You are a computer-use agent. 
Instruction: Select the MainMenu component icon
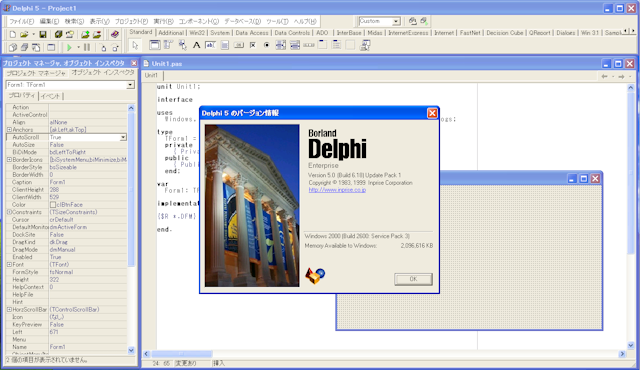169,45
